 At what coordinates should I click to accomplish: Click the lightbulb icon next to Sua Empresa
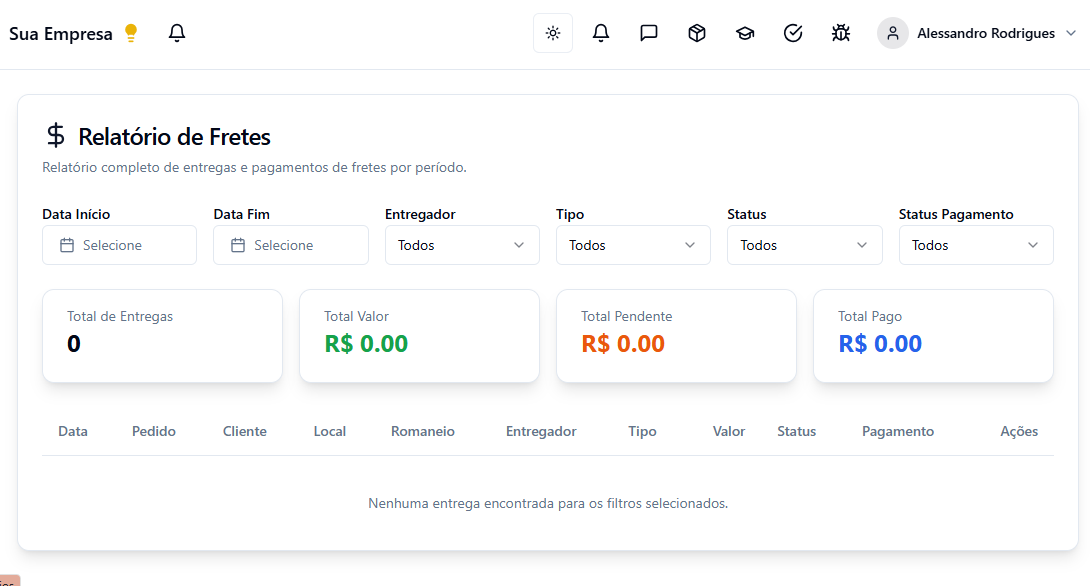131,32
